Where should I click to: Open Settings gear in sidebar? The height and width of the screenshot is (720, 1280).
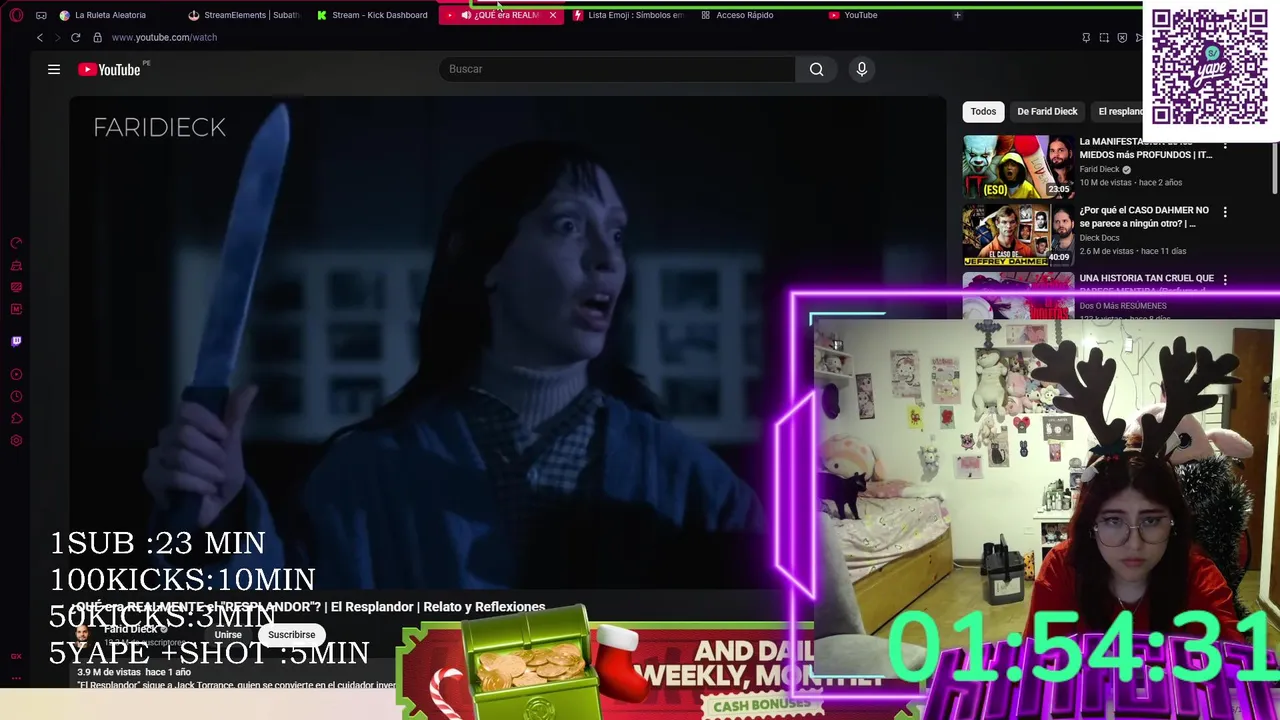coord(16,441)
